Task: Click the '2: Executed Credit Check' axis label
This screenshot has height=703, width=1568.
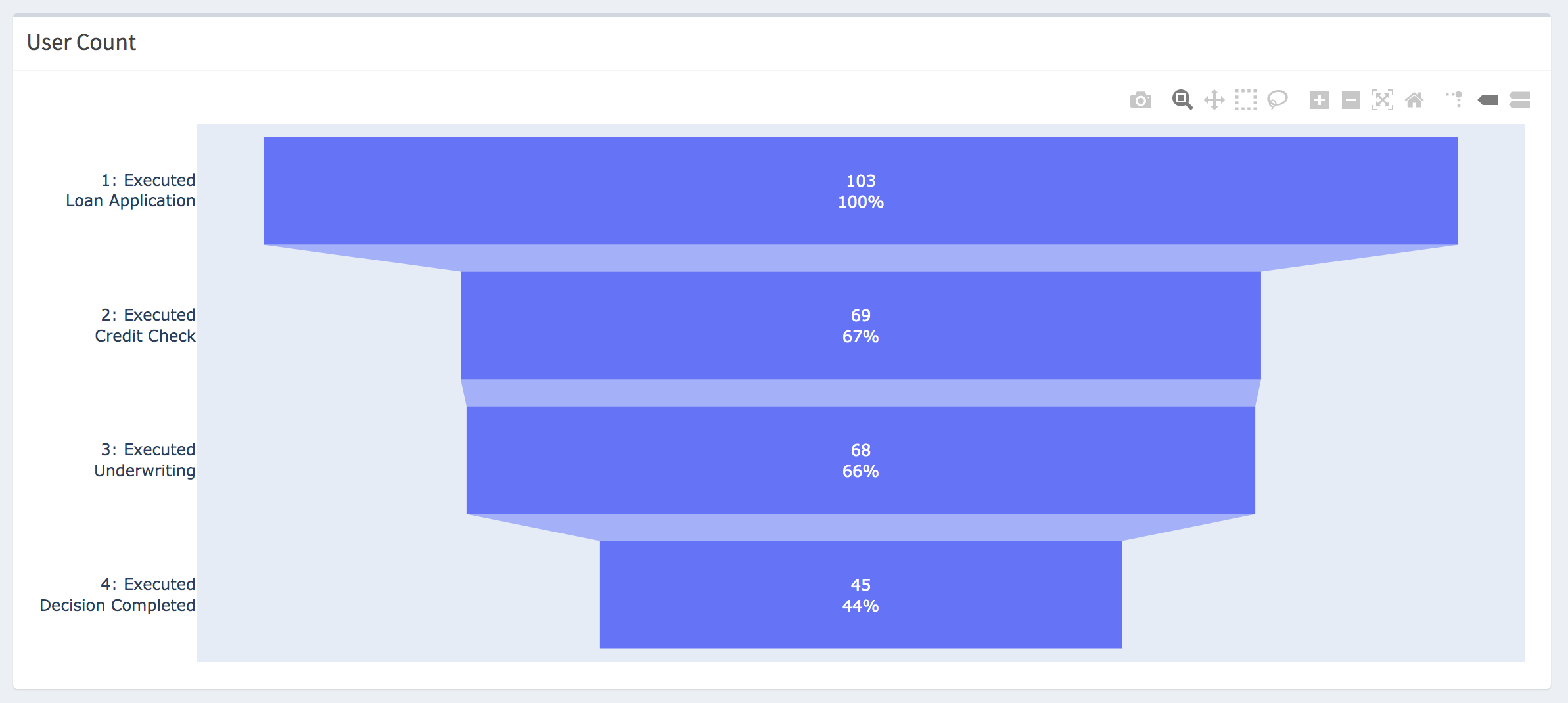Action: tap(145, 325)
